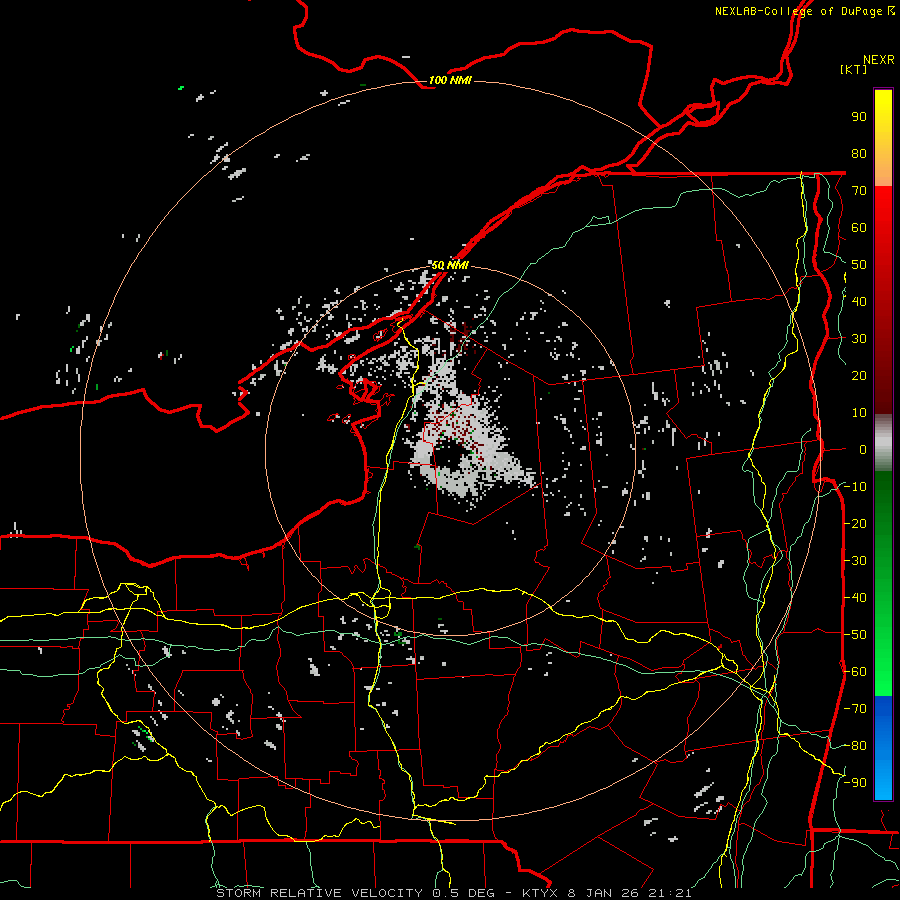Click the -30 value on the velocity scale
This screenshot has width=900, height=900.
(x=855, y=561)
